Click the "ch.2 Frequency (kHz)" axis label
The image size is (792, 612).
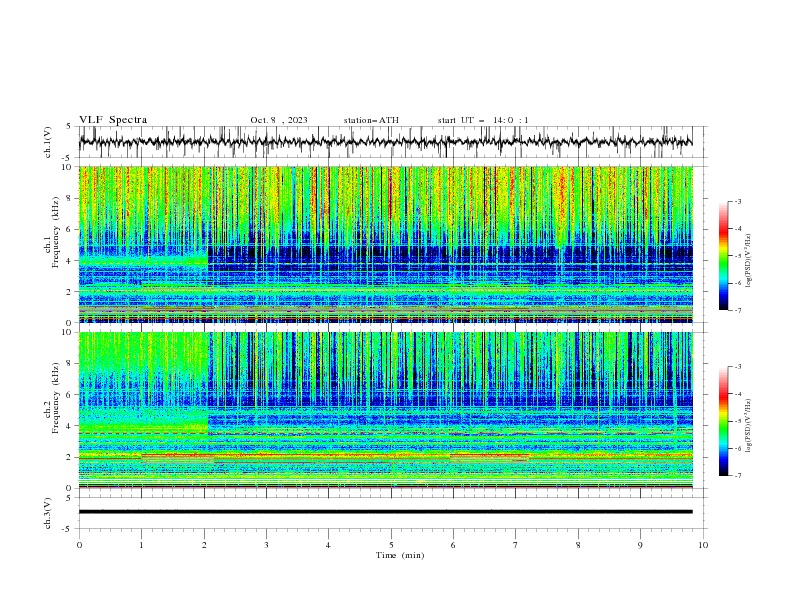click(x=52, y=397)
